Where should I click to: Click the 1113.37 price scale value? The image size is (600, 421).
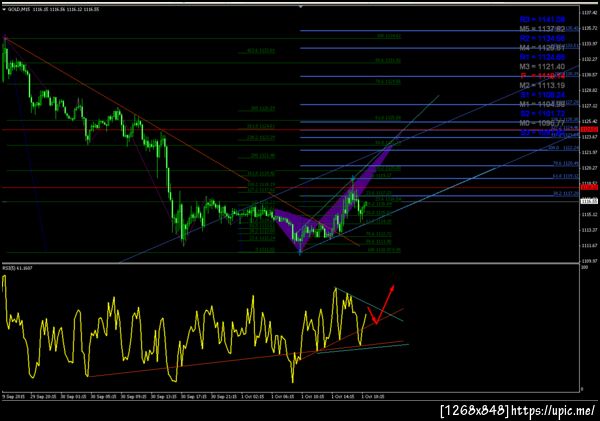pyautogui.click(x=589, y=230)
